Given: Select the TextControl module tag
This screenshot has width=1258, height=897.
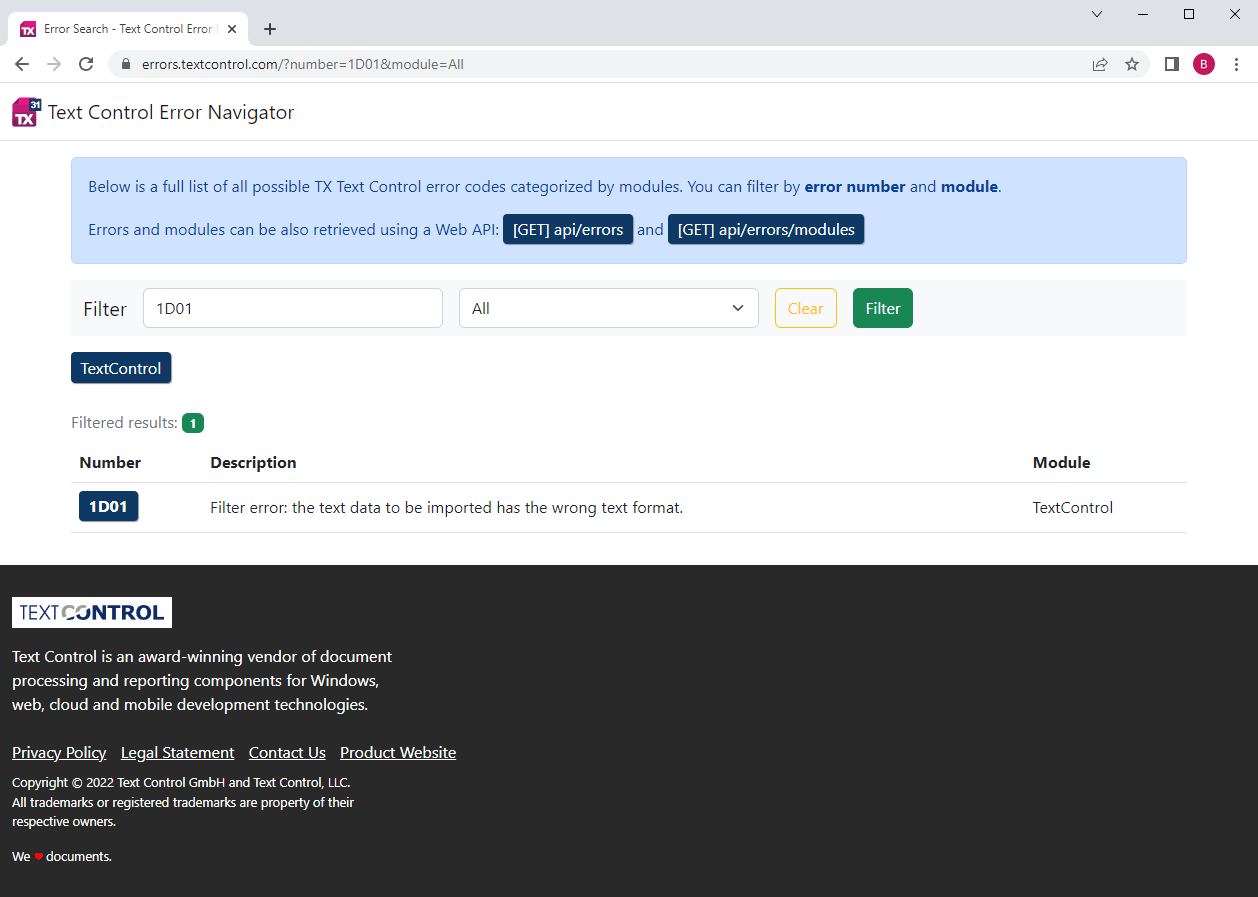Looking at the screenshot, I should [121, 368].
